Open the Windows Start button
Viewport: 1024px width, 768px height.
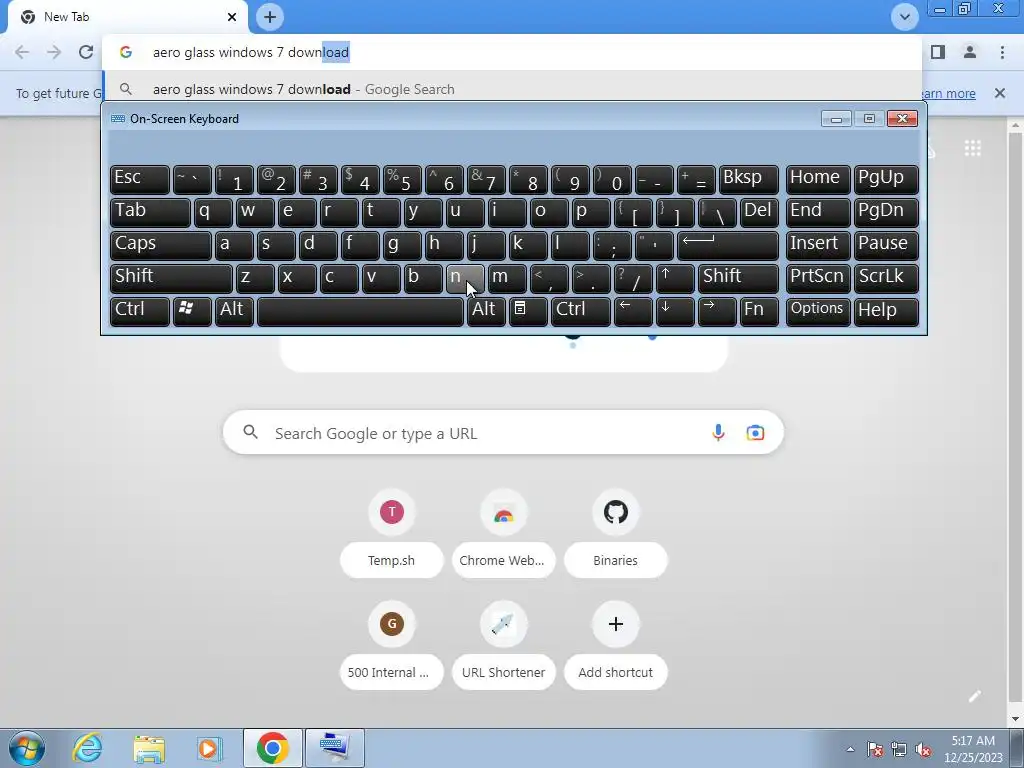click(26, 748)
